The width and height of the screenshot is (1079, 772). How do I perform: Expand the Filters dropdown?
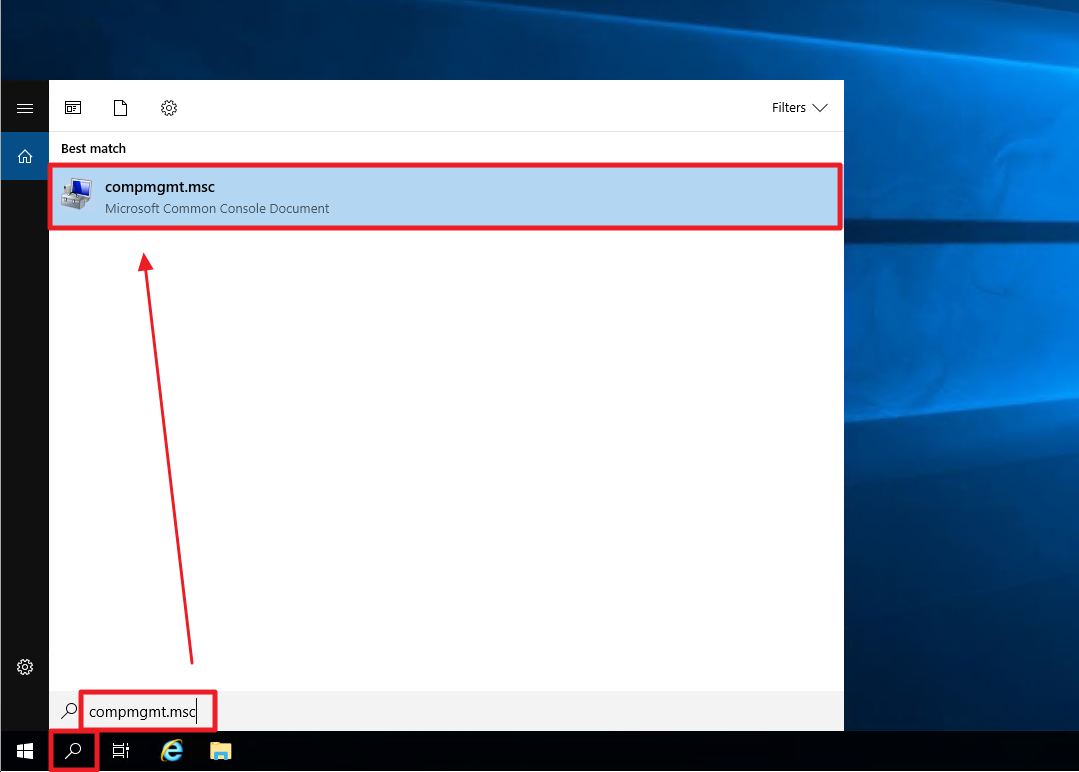[799, 107]
